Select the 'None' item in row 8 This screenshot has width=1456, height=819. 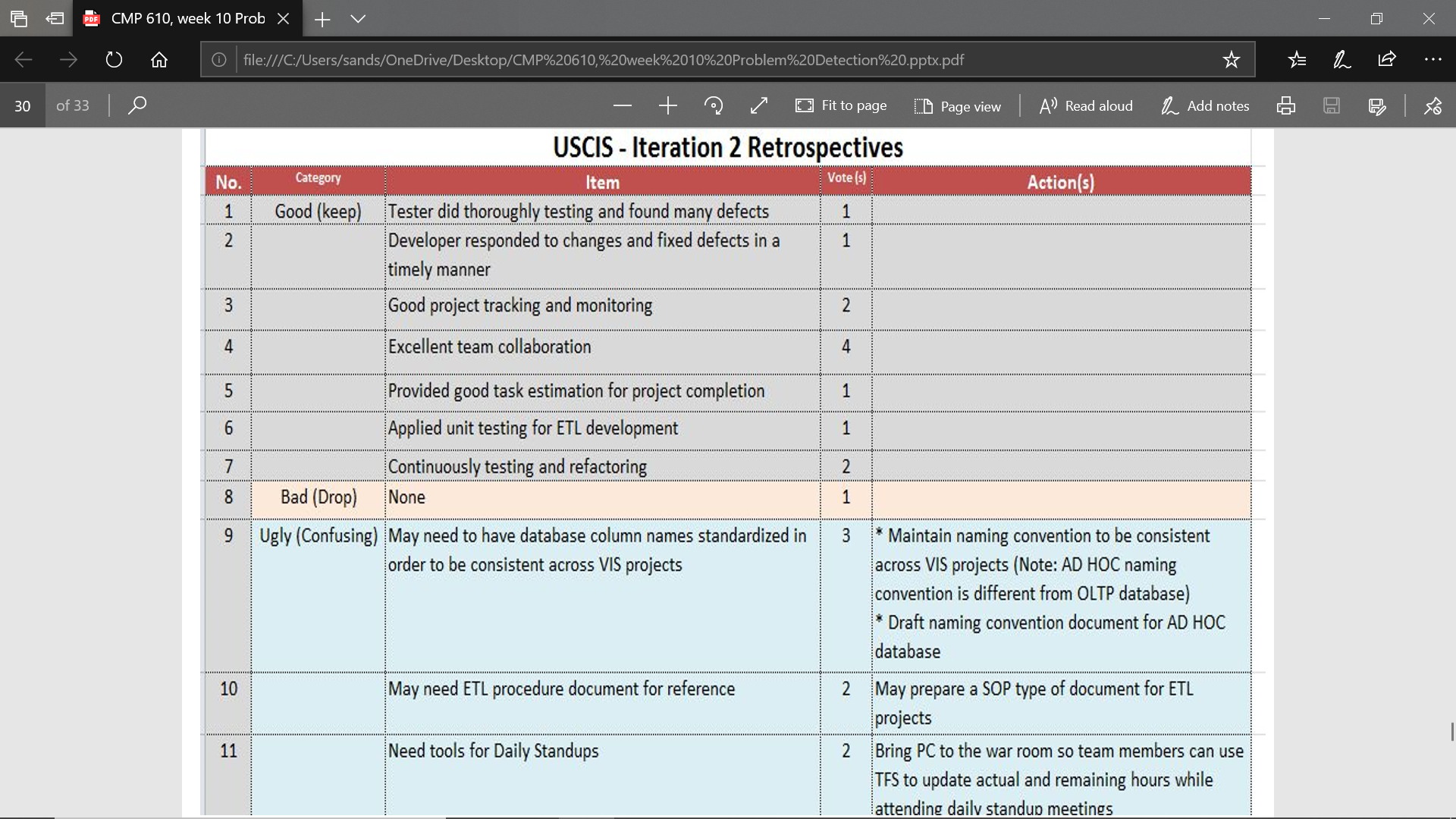(x=406, y=497)
